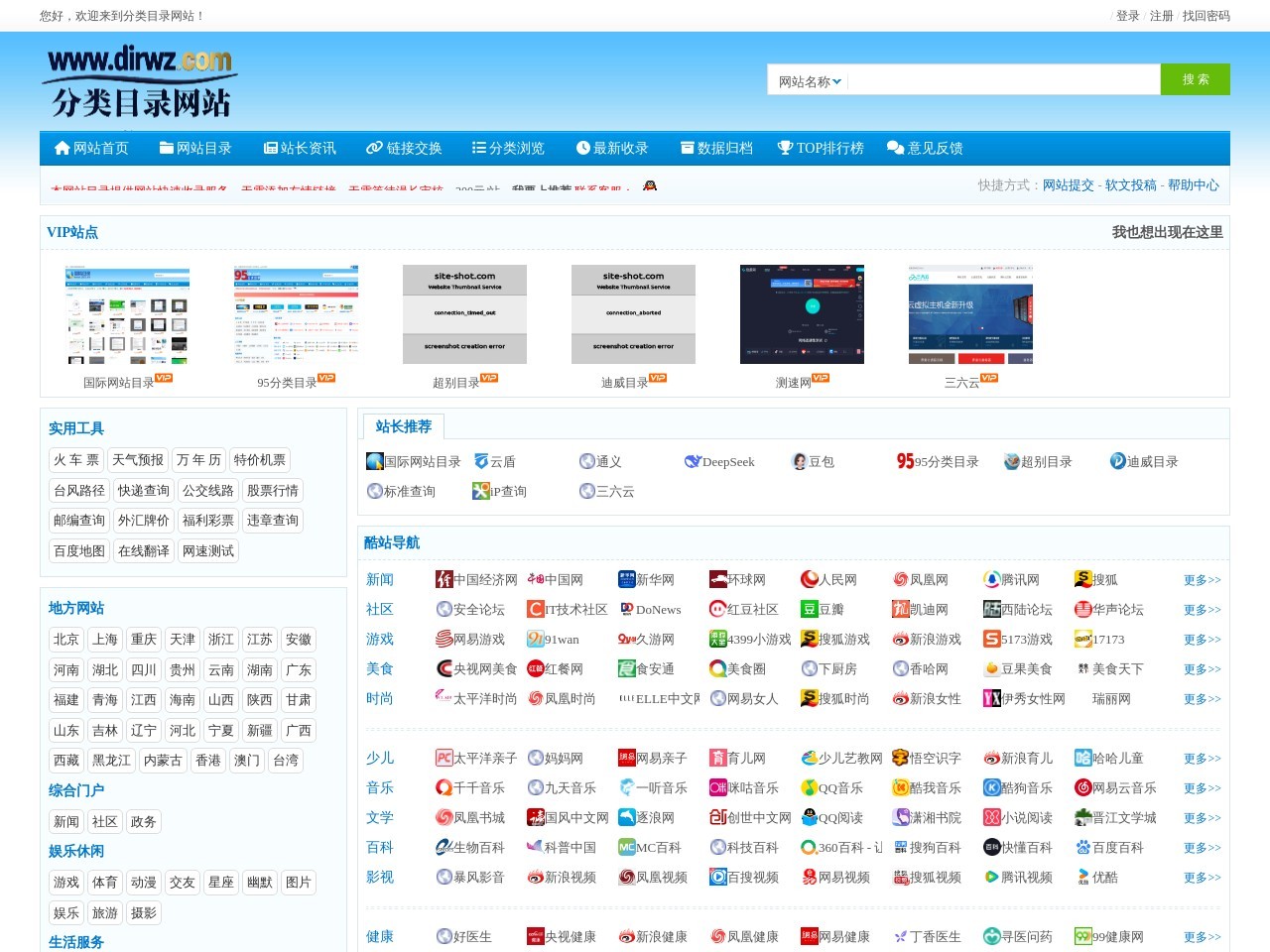Click 红餐网 red icon
This screenshot has width=1270, height=952.
(x=536, y=668)
